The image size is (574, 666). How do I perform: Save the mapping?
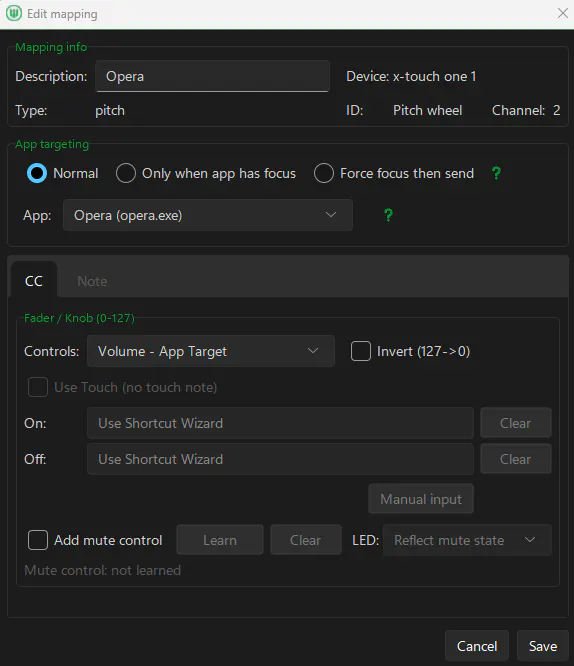pos(543,646)
